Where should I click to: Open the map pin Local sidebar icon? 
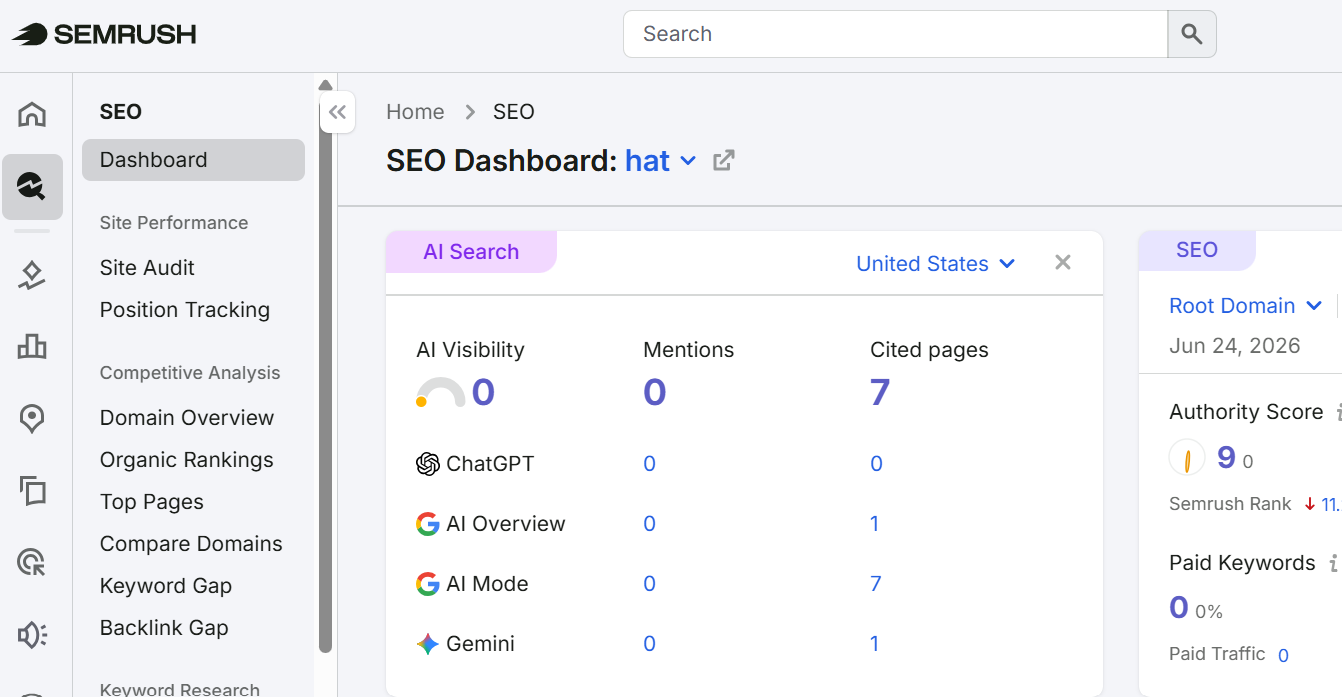[x=32, y=419]
